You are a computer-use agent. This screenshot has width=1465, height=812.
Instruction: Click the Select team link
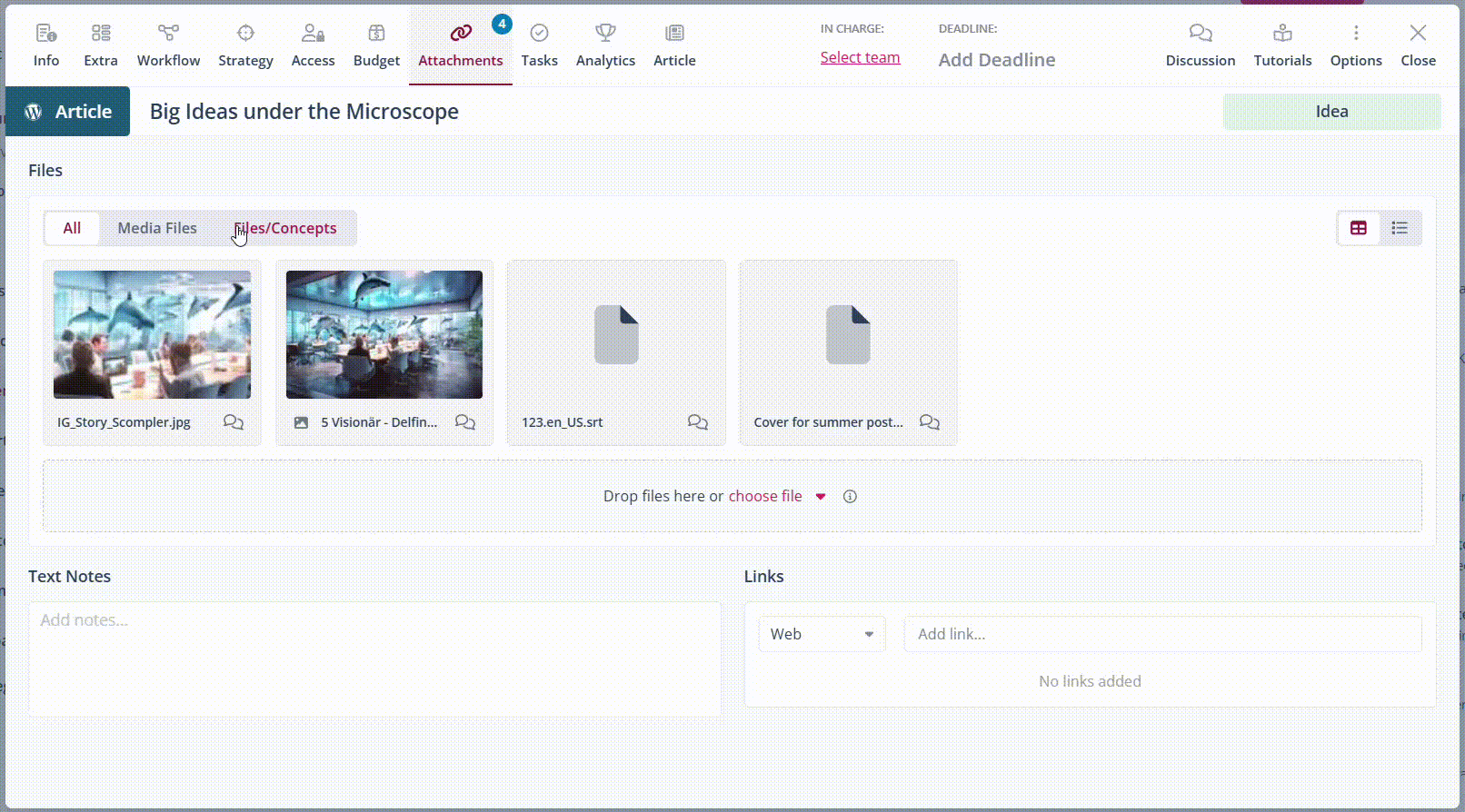tap(860, 58)
